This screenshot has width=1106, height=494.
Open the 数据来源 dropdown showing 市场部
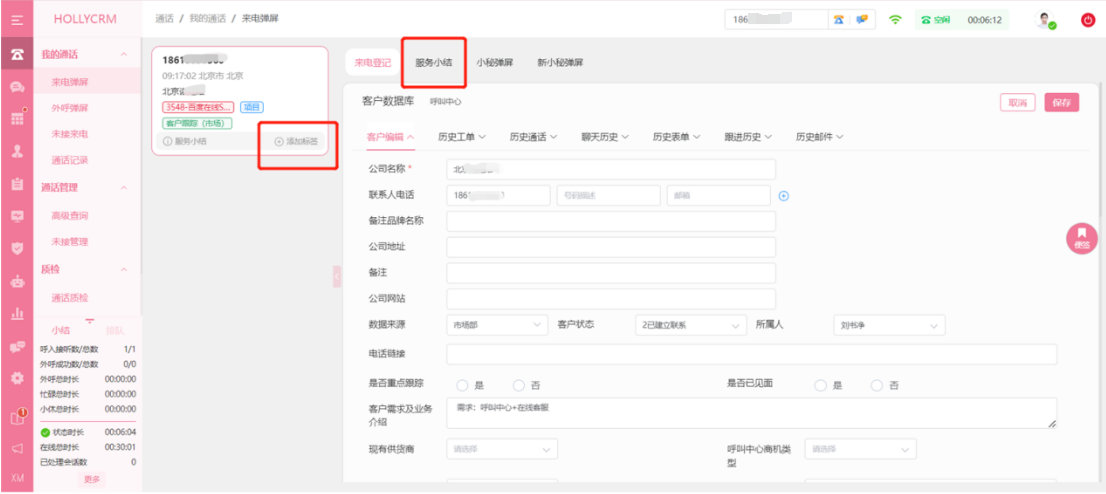[x=497, y=325]
